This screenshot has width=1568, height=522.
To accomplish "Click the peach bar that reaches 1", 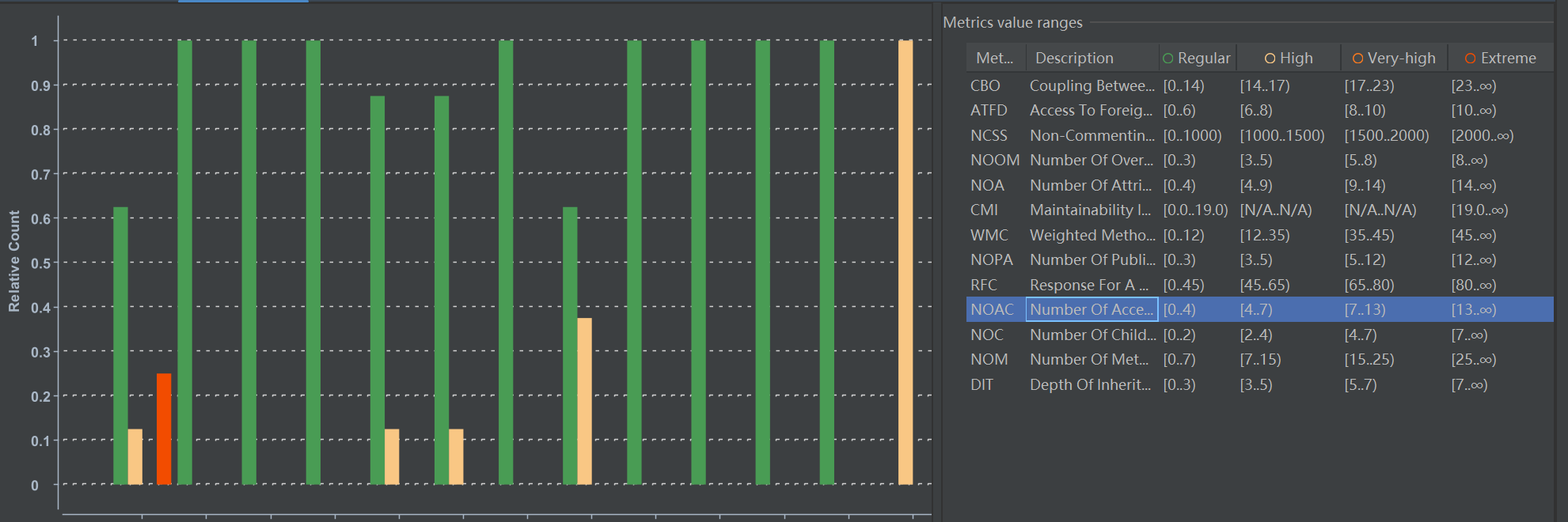I will coord(905,262).
